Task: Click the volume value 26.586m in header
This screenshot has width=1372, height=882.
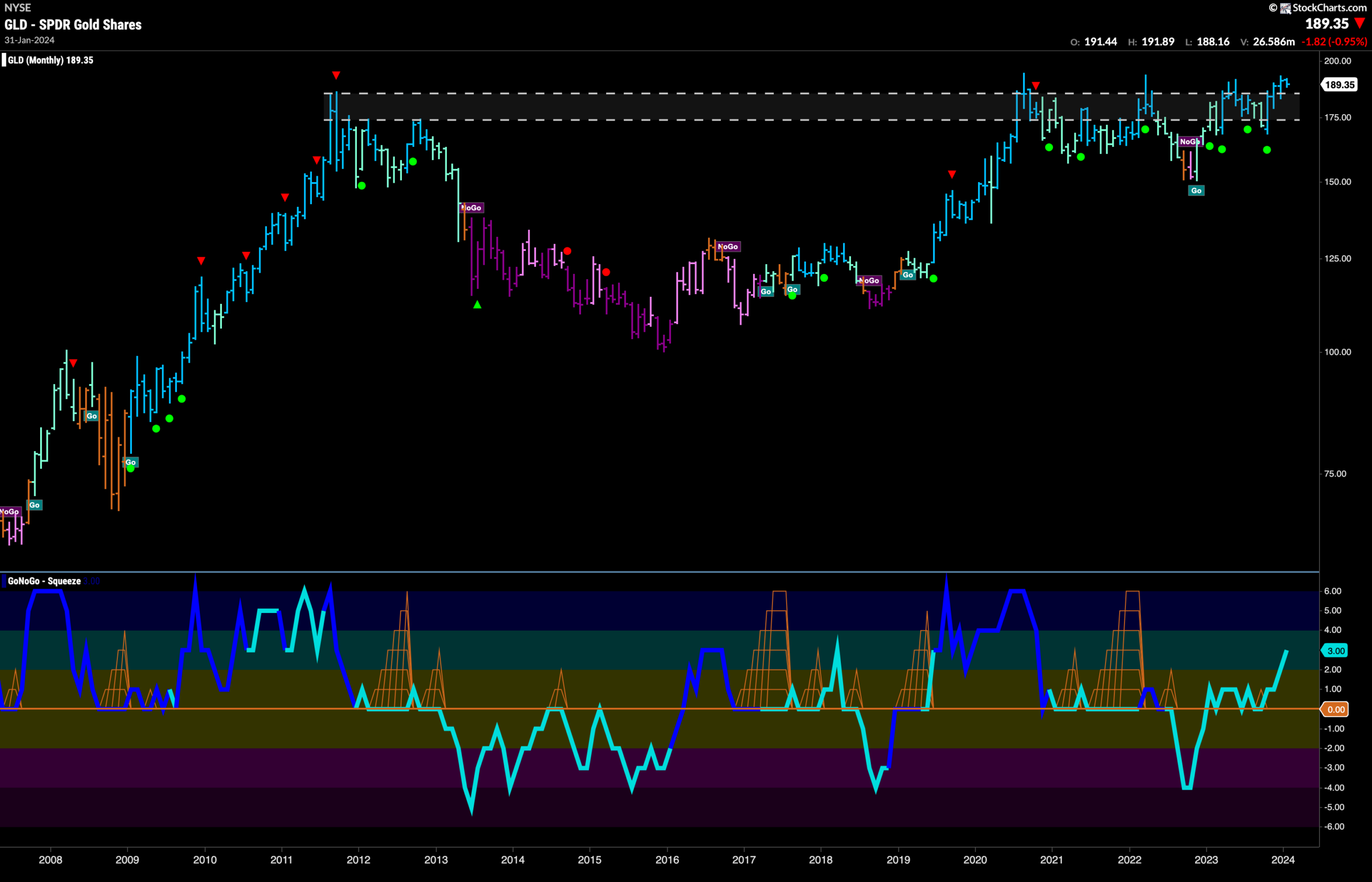Action: coord(1273,42)
